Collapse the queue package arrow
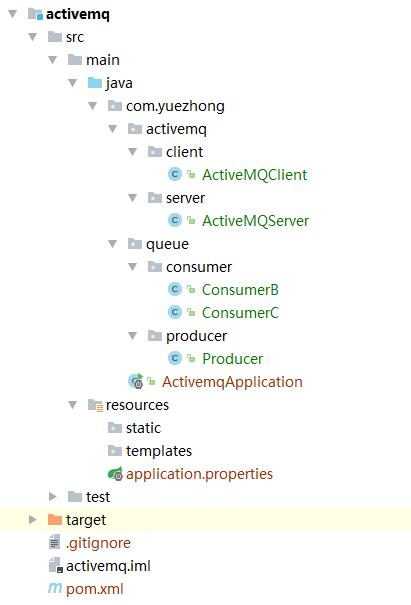The image size is (411, 605). [112, 244]
